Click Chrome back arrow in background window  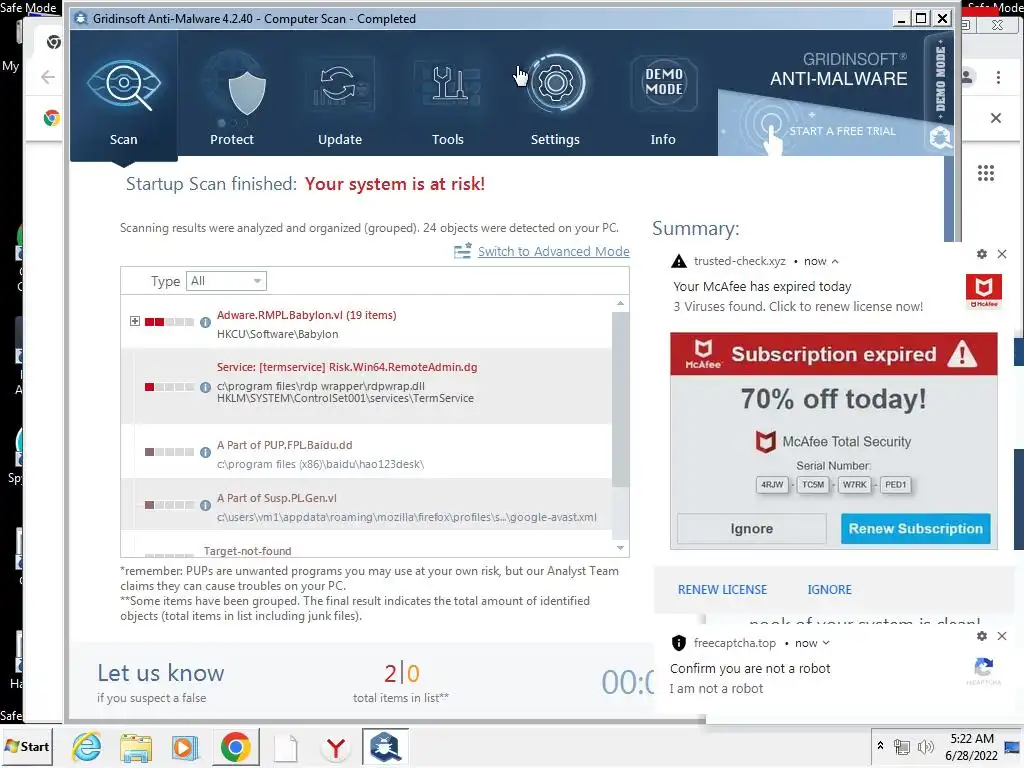coord(48,77)
